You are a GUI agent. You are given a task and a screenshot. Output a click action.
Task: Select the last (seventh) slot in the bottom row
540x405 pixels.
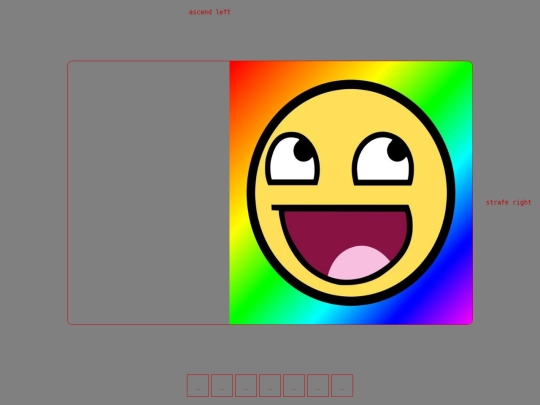point(342,385)
